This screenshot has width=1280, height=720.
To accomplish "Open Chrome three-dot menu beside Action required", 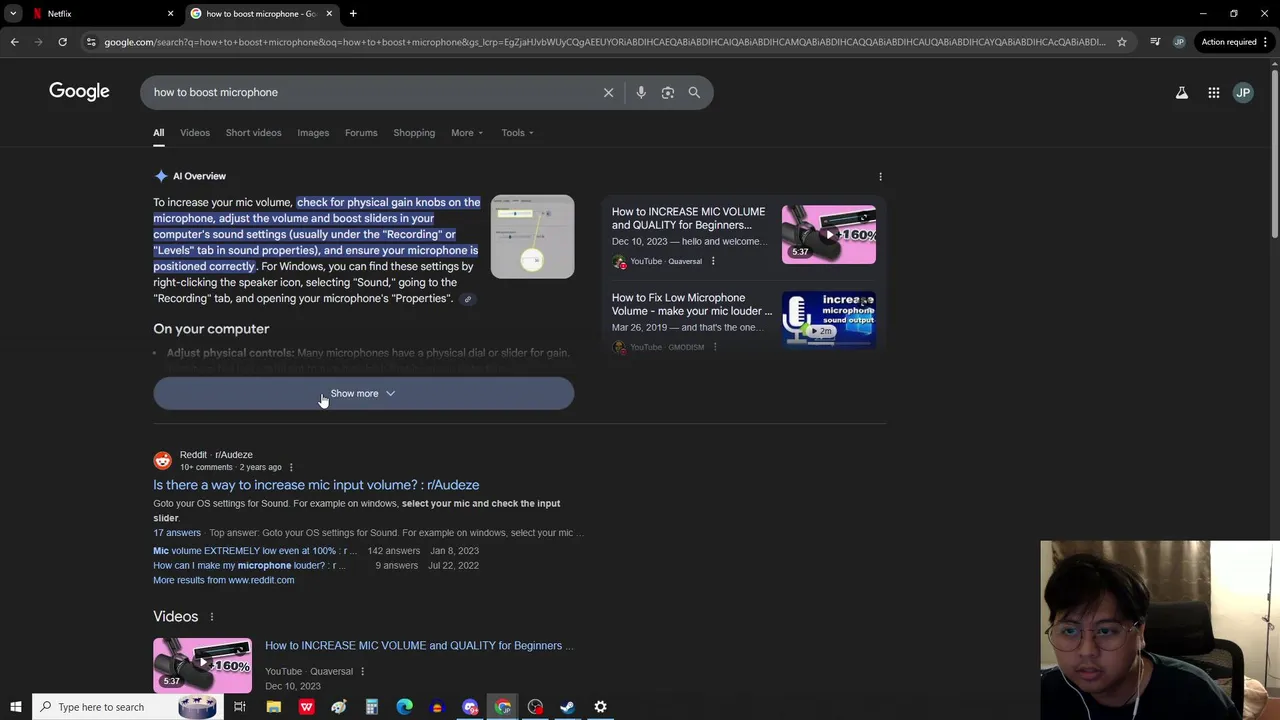I will click(1265, 42).
